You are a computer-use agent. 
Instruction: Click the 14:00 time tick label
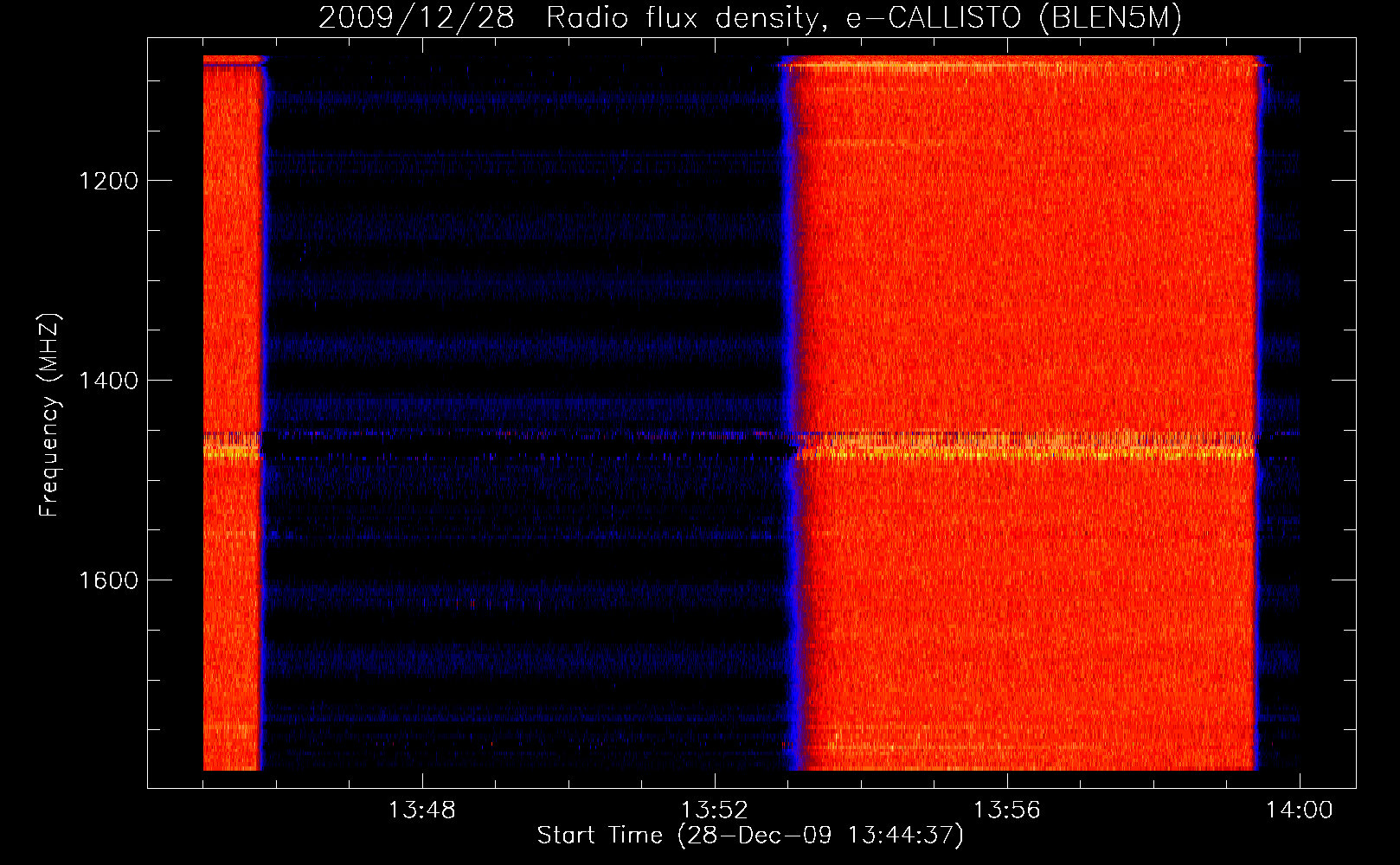(x=1299, y=811)
